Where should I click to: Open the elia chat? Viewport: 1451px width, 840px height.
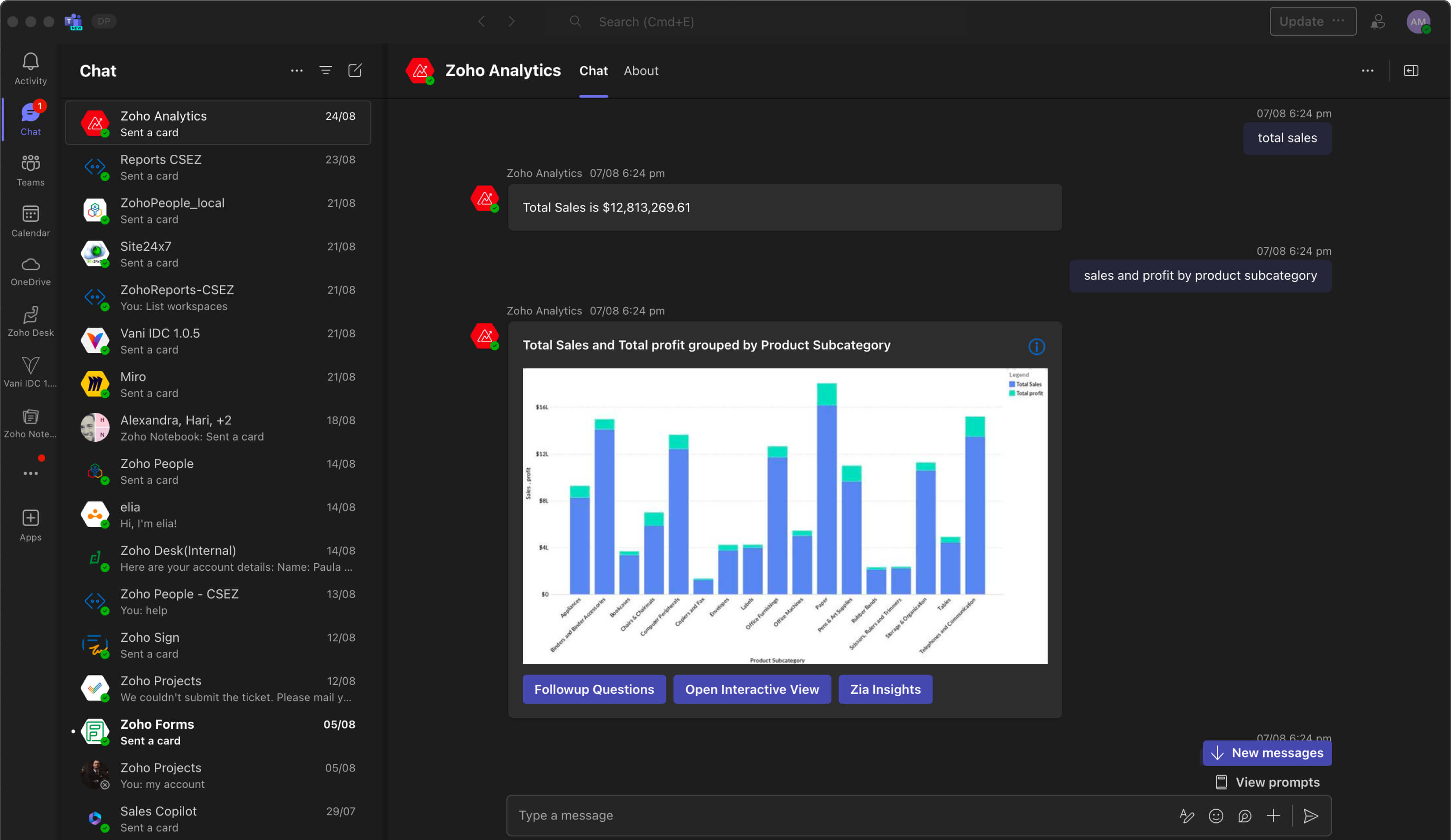click(218, 515)
